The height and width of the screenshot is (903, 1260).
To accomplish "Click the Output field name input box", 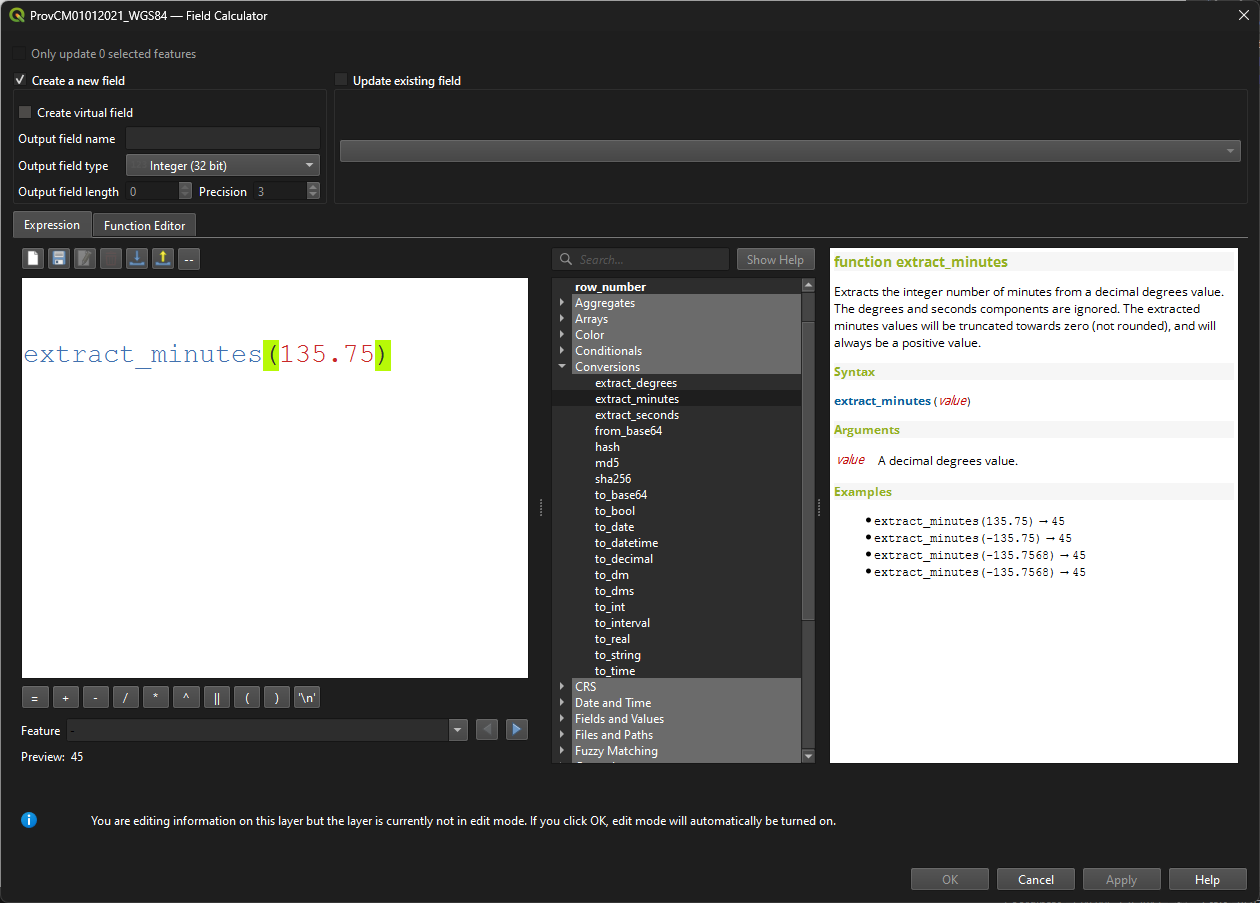I will [222, 139].
